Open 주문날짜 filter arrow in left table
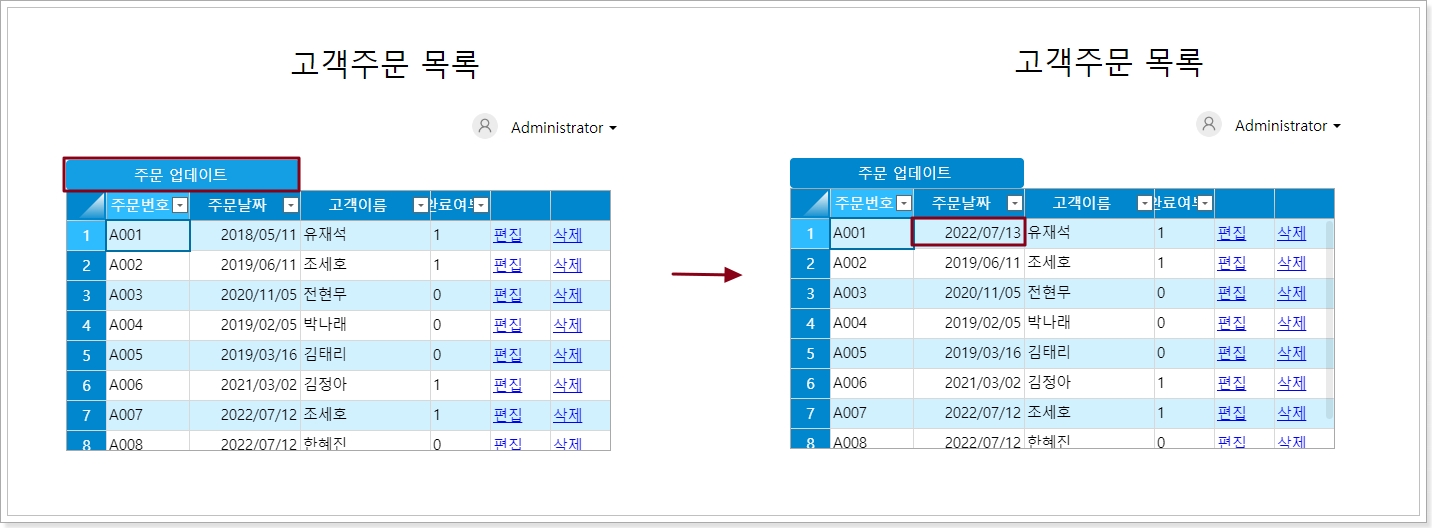This screenshot has height=528, width=1432. pos(290,205)
